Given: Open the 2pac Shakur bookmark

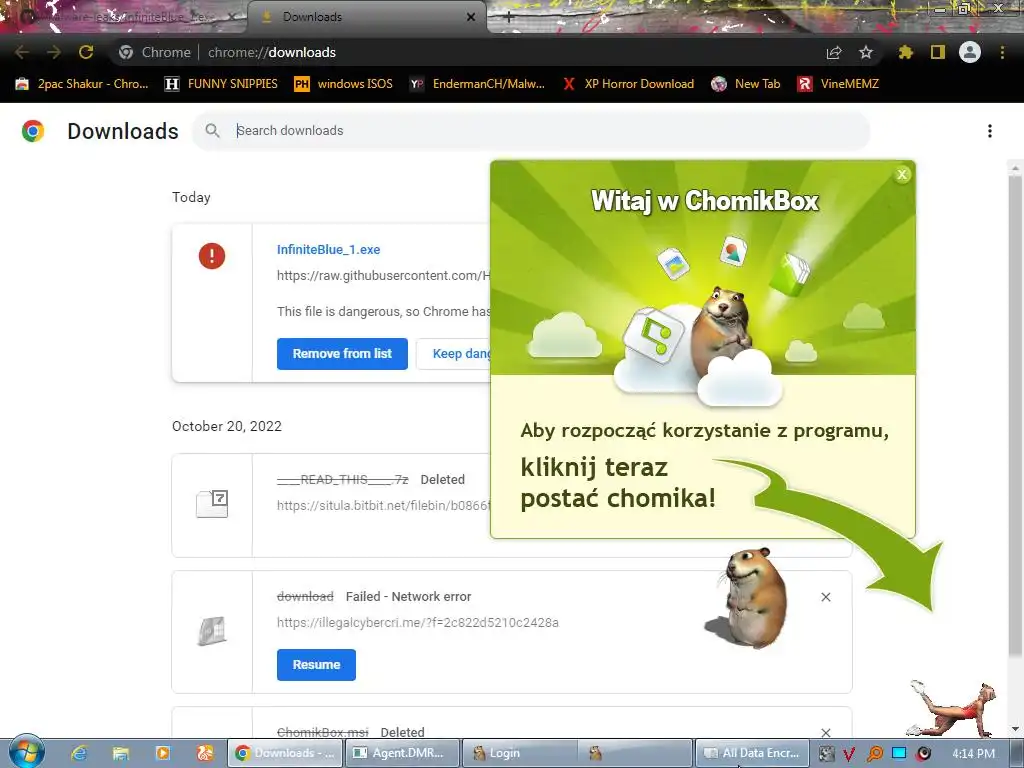Looking at the screenshot, I should pyautogui.click(x=82, y=84).
